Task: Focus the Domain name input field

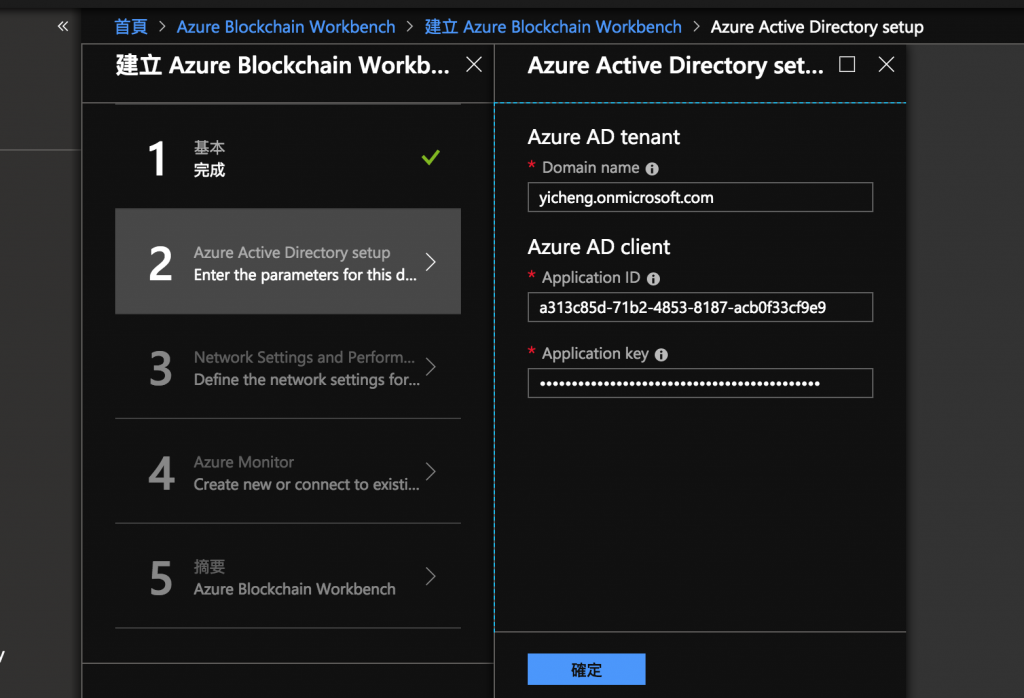Action: point(700,198)
